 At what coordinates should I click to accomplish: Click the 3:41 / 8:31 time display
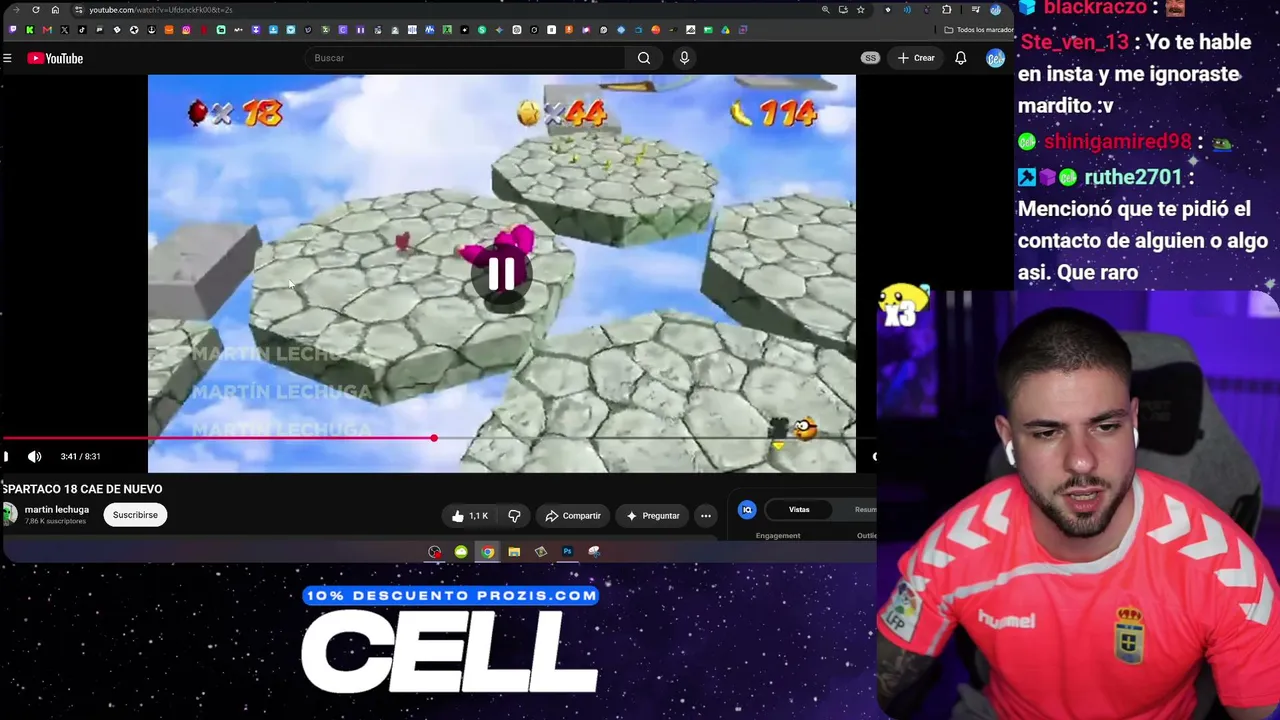coord(80,457)
